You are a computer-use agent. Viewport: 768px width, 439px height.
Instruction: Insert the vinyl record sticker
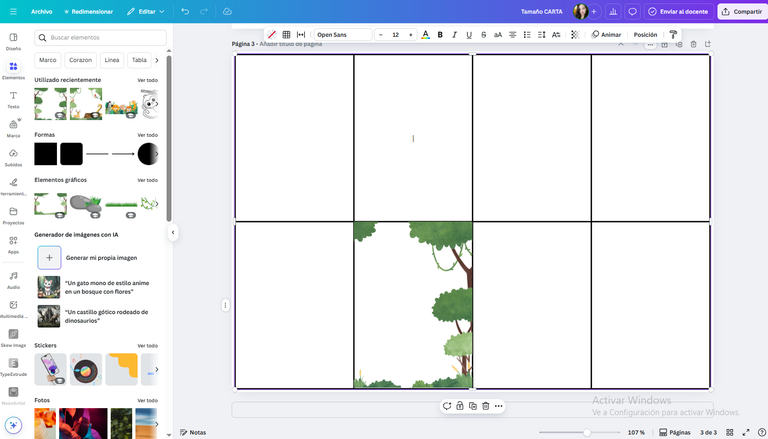86,369
